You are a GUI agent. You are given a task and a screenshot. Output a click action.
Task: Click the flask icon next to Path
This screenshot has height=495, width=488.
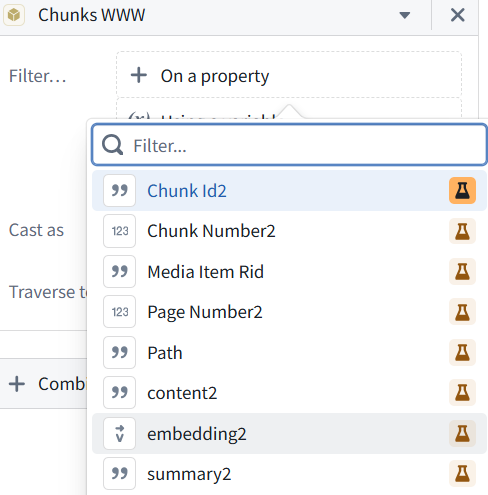[462, 352]
